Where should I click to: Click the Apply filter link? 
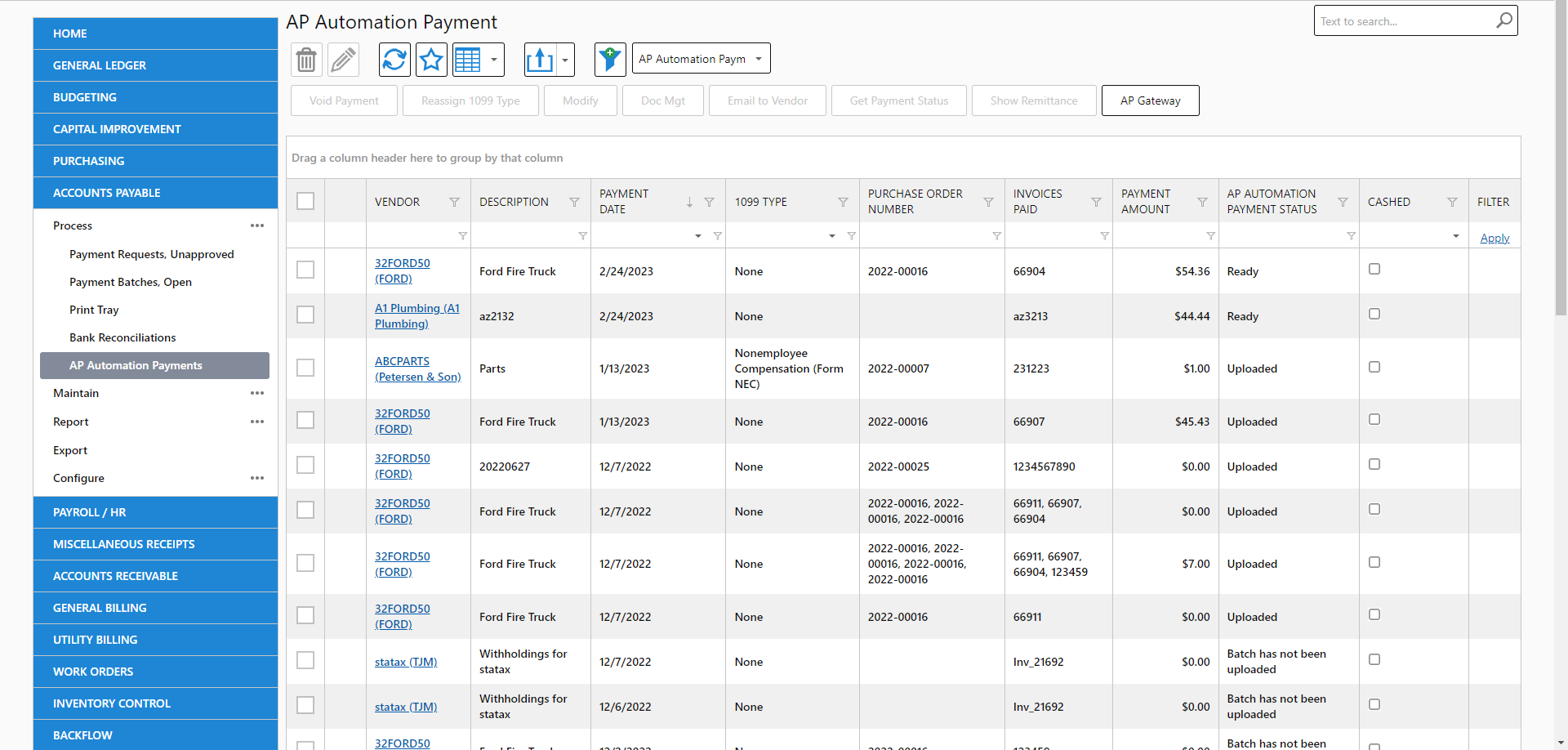pos(1494,238)
